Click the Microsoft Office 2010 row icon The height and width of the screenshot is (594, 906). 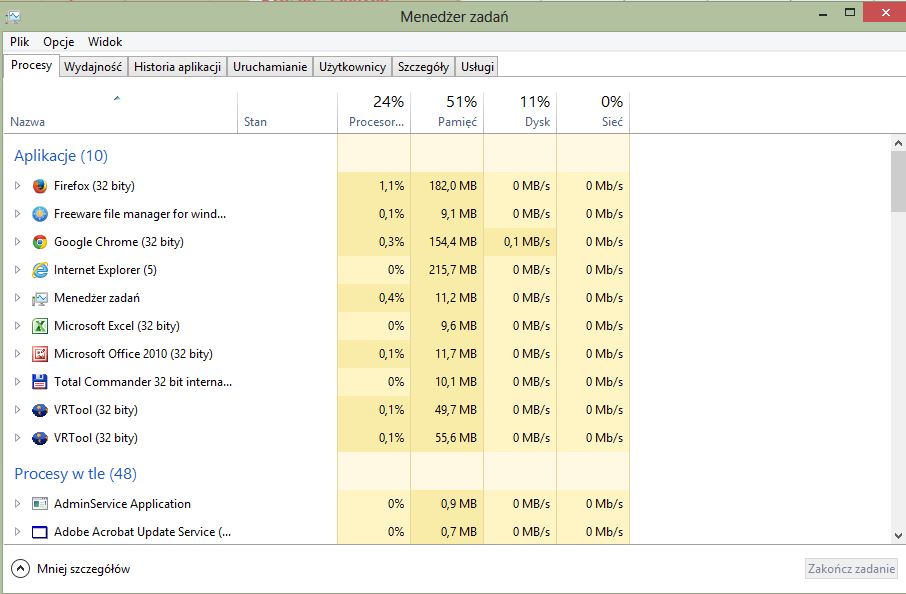39,354
